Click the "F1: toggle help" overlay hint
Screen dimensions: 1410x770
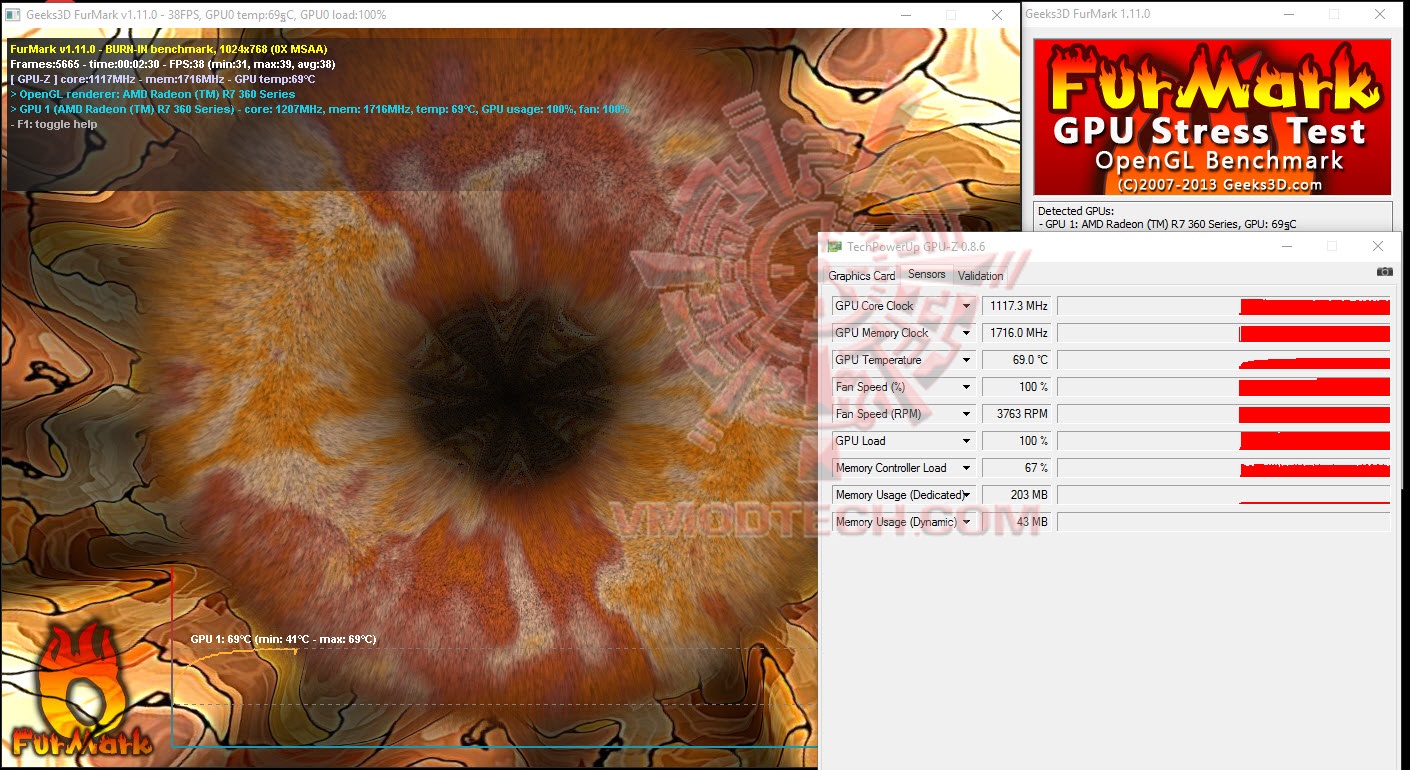pyautogui.click(x=54, y=124)
